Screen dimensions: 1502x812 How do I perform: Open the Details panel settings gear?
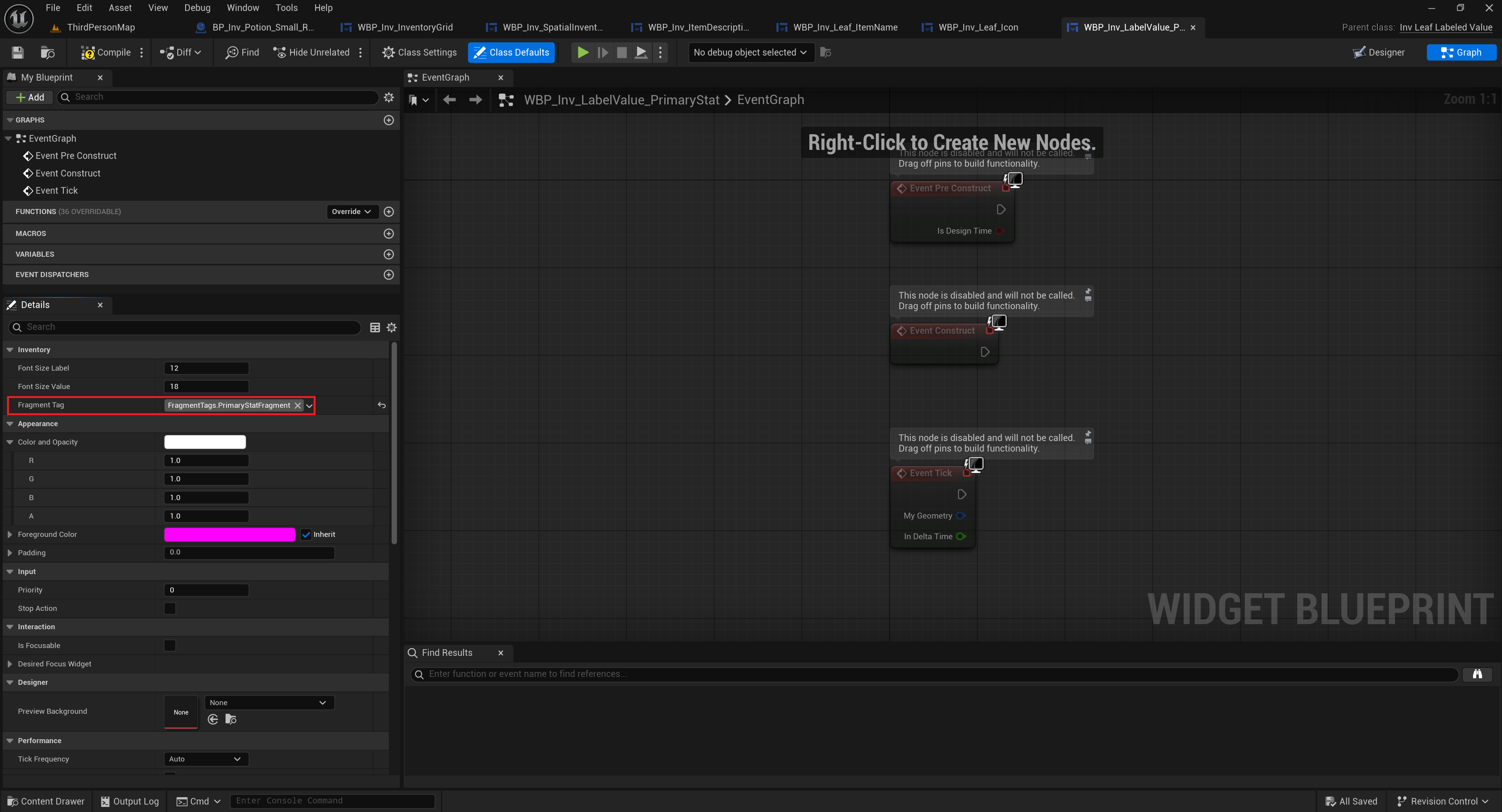[392, 328]
